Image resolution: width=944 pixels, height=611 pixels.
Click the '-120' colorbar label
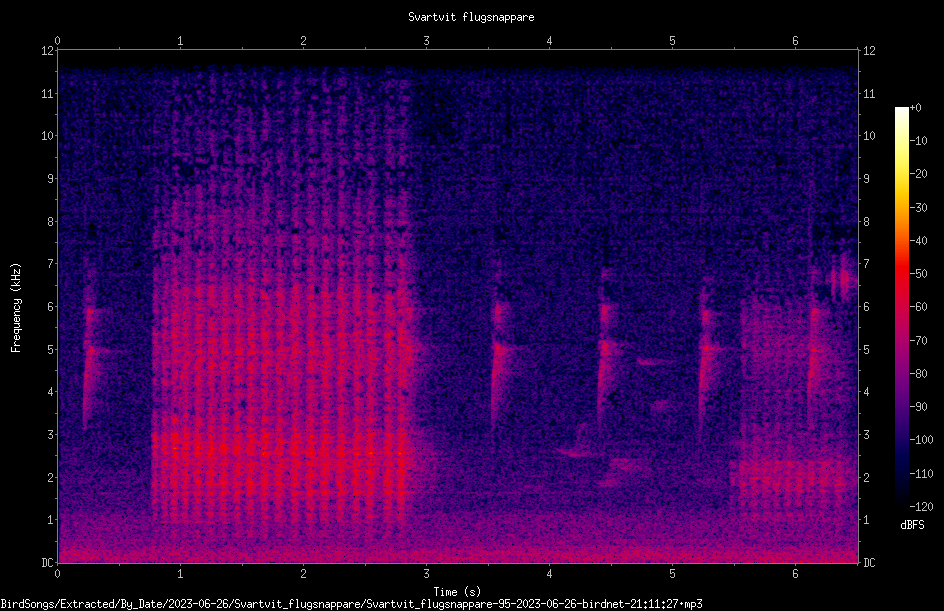pos(921,507)
